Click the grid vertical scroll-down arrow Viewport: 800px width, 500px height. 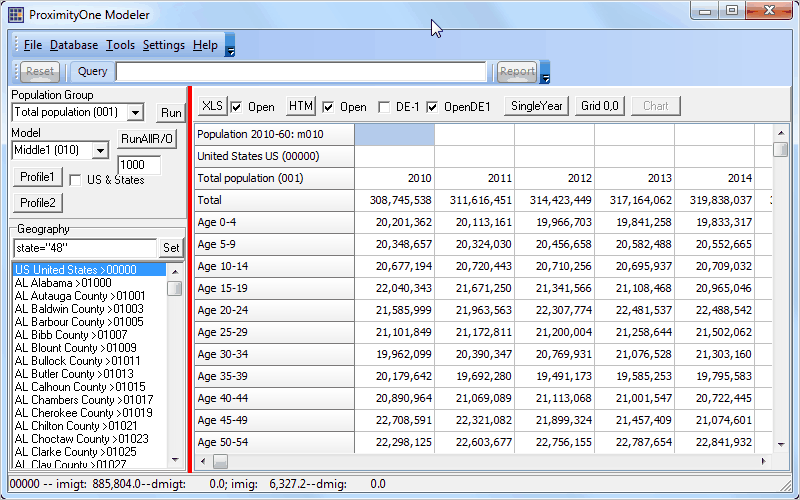[781, 444]
